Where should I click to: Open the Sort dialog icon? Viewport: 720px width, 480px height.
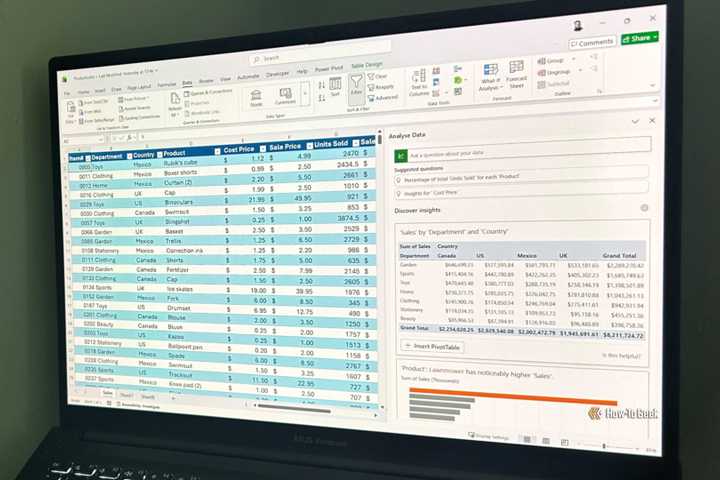point(335,86)
